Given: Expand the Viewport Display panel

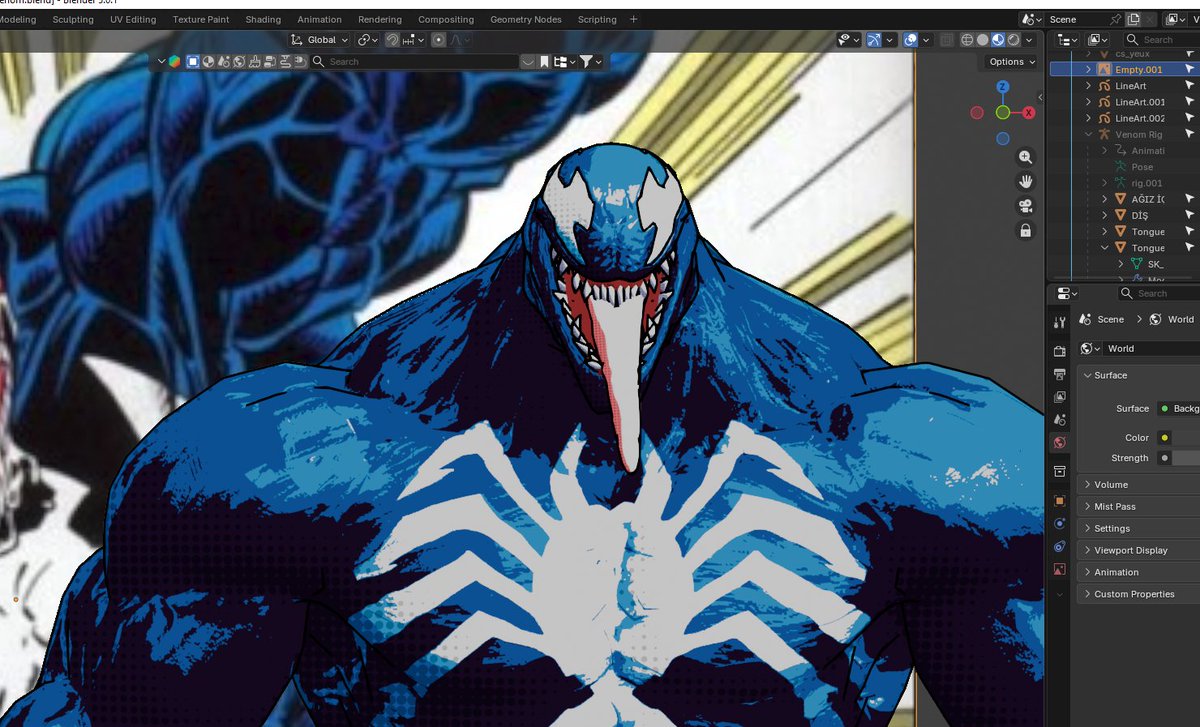Looking at the screenshot, I should 1140,550.
